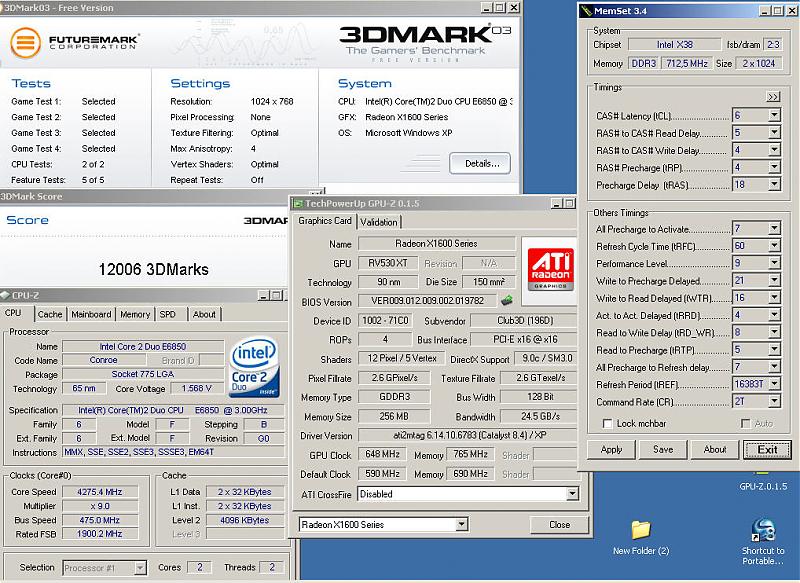
Task: Toggle the Lock mchbar checkbox
Action: pyautogui.click(x=607, y=423)
